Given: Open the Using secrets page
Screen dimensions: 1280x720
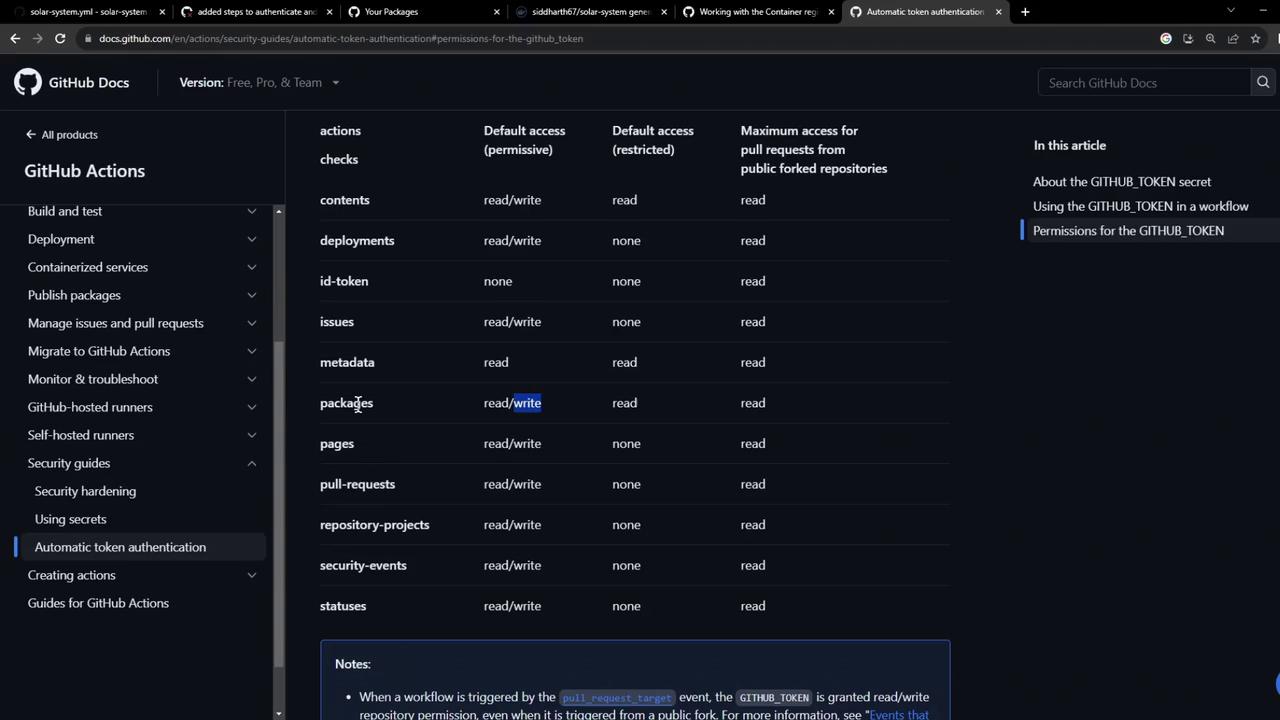Looking at the screenshot, I should tap(70, 519).
